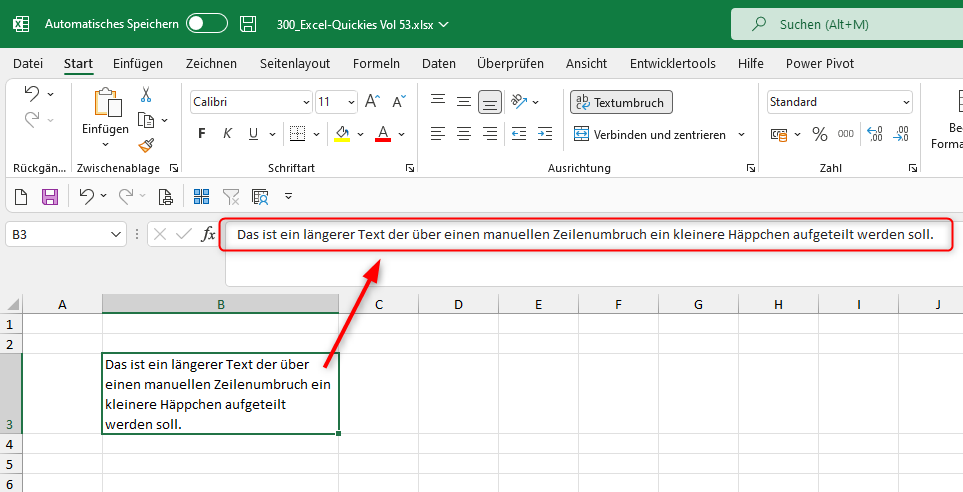Click the save diskette icon in title bar
963x492 pixels.
click(248, 24)
